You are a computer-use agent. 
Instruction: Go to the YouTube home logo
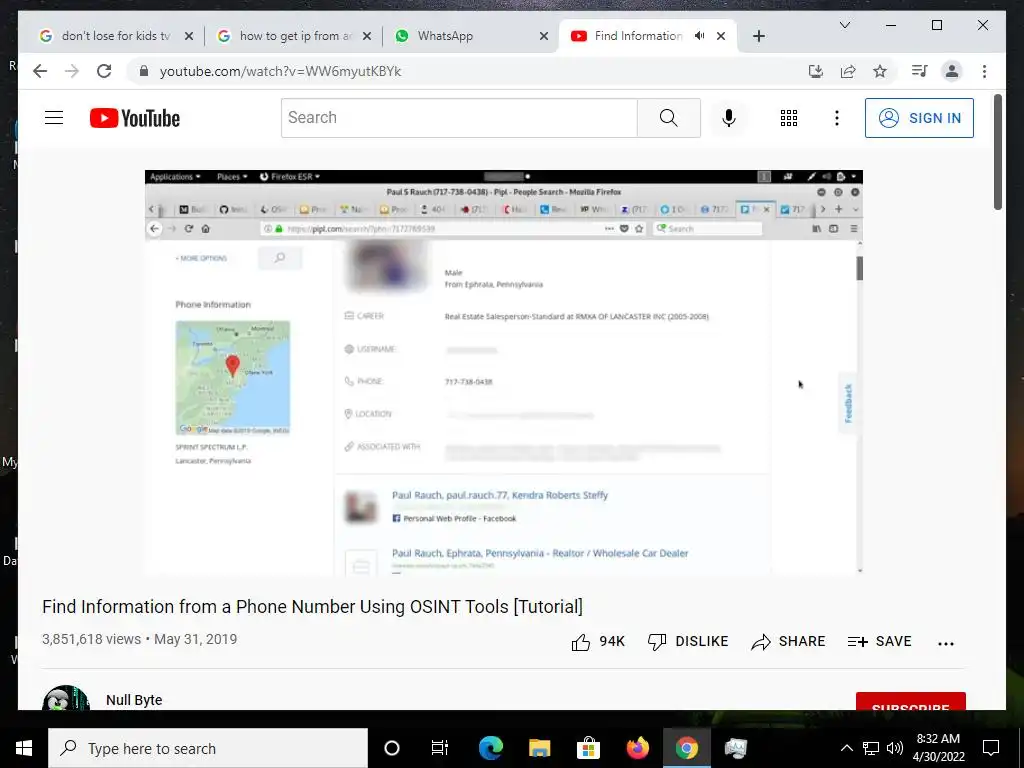135,118
